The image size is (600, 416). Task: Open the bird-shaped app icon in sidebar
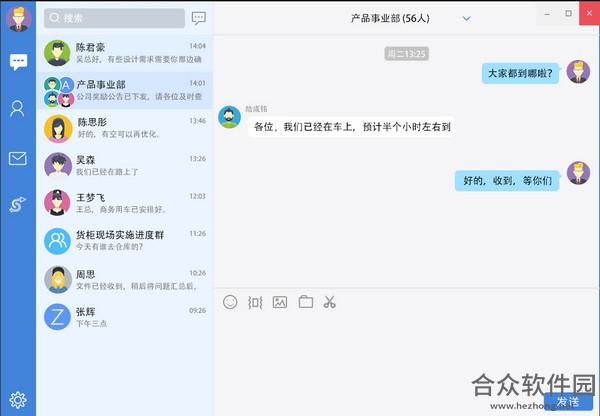click(x=18, y=204)
